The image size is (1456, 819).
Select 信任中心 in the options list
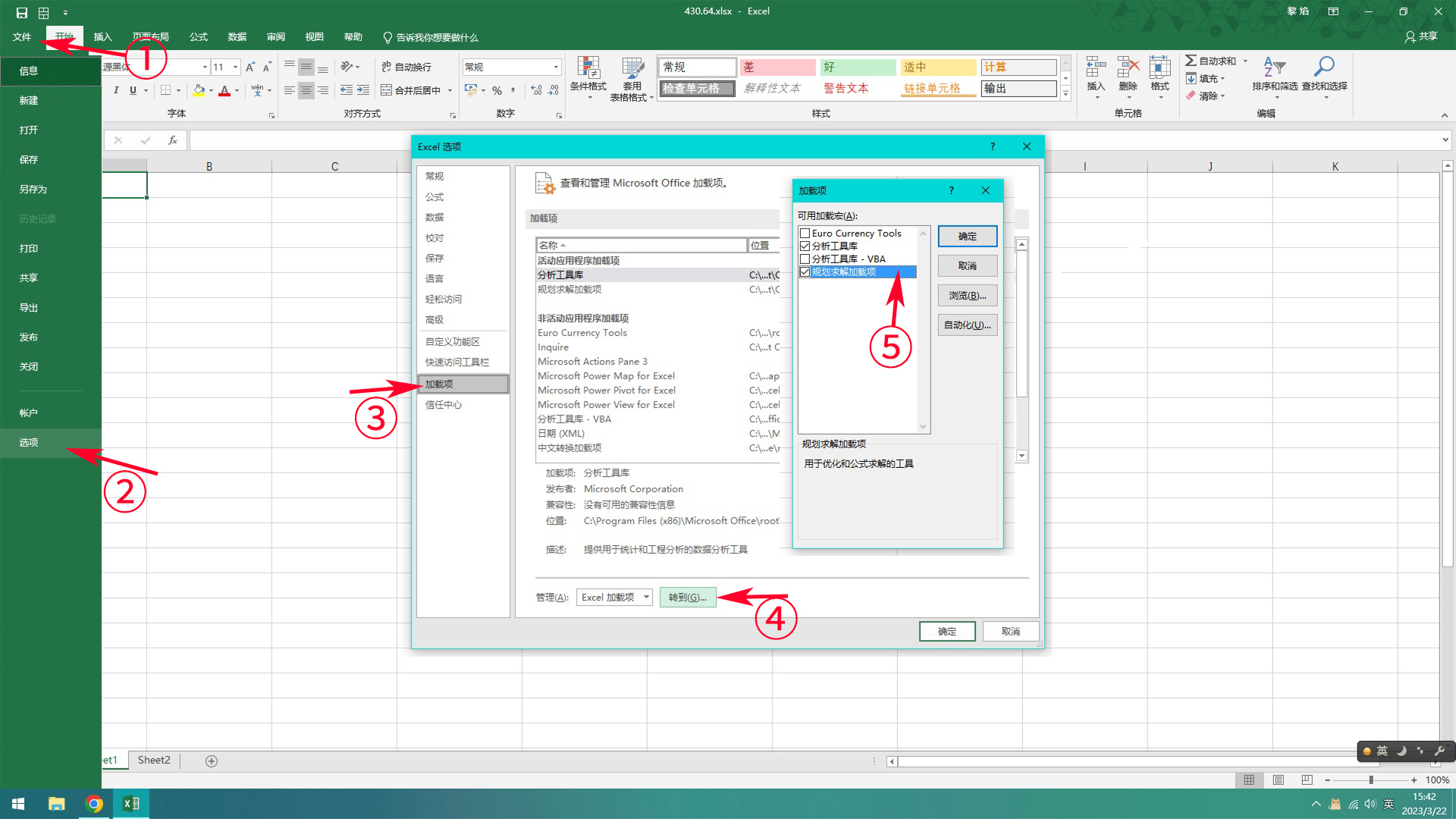click(444, 405)
